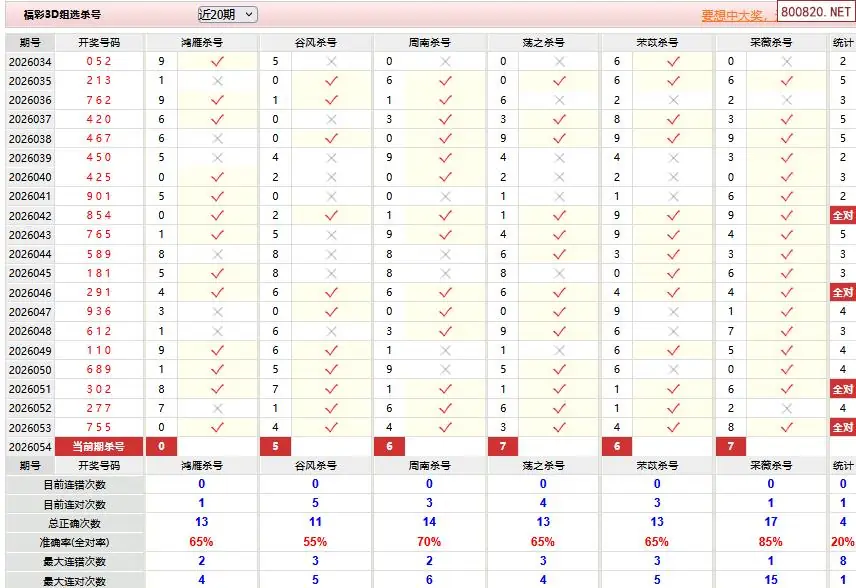
Task: Click the 准确率(全对率) row label
Action: [72, 542]
